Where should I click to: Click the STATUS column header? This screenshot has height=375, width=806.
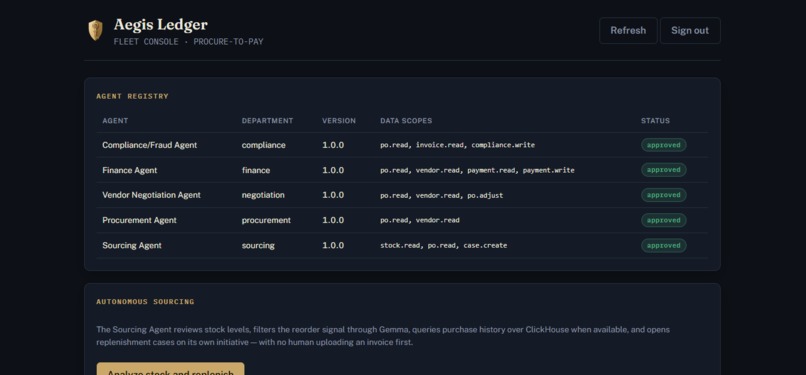(x=655, y=121)
